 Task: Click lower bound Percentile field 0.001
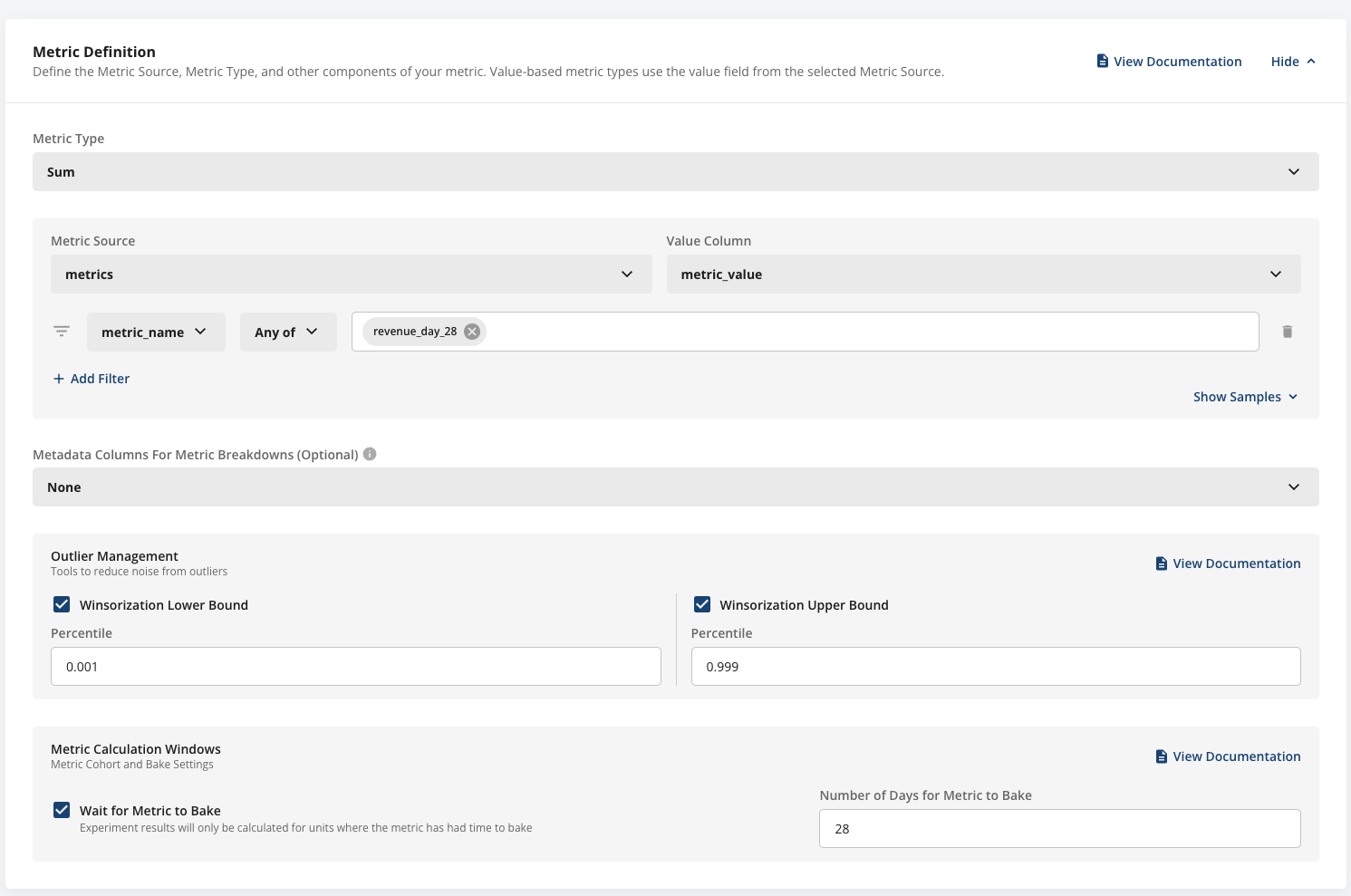(356, 667)
